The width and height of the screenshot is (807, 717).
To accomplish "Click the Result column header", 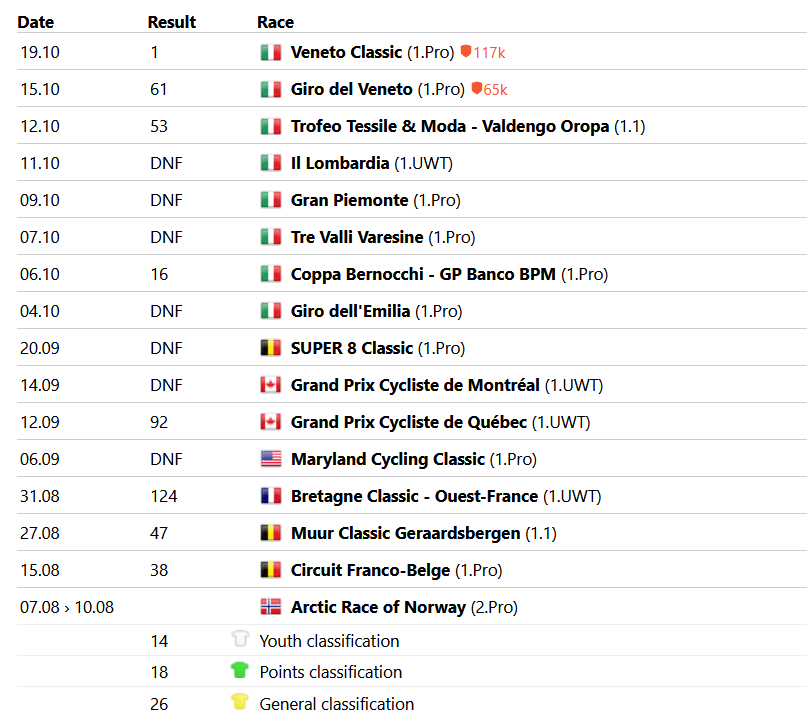I will [x=171, y=22].
